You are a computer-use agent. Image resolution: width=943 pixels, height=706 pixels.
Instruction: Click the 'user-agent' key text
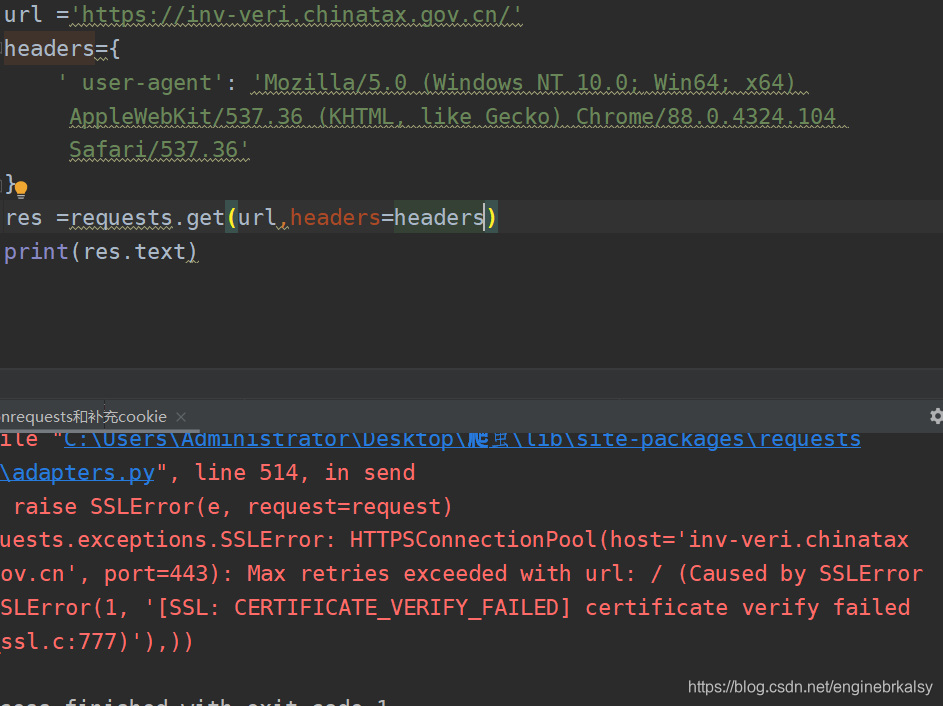(141, 83)
